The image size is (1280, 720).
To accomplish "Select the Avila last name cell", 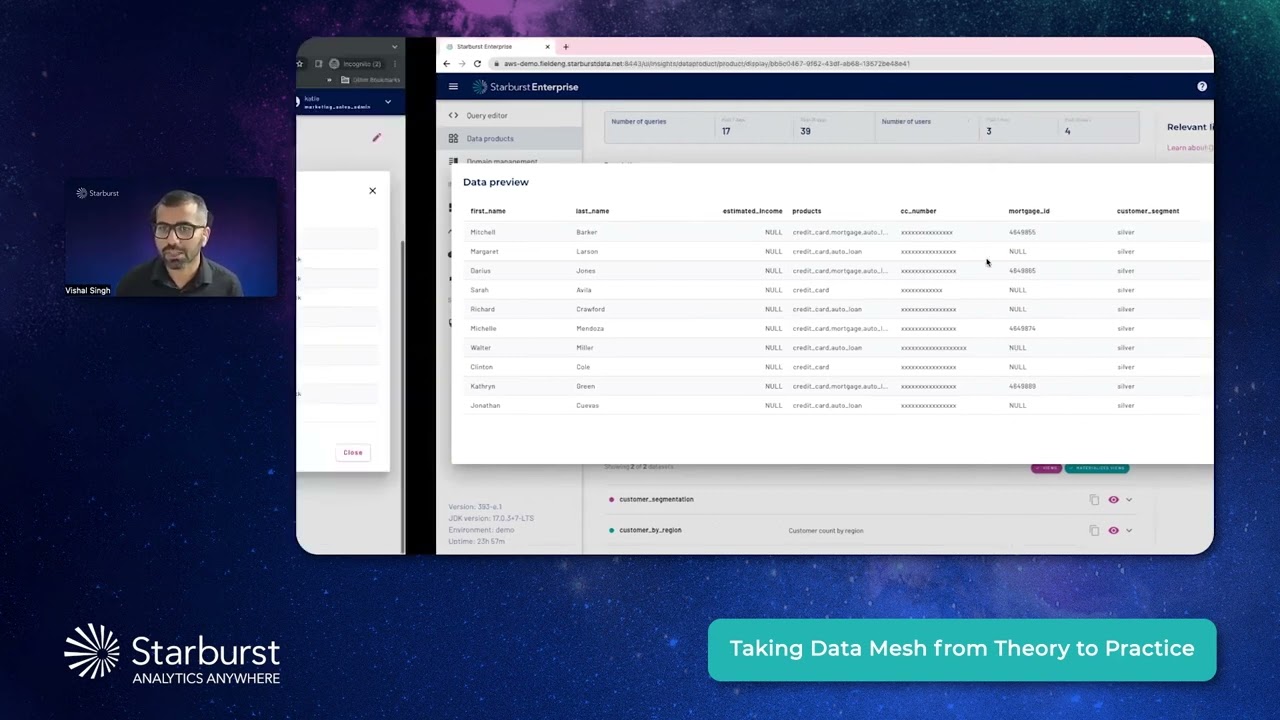I will click(584, 290).
